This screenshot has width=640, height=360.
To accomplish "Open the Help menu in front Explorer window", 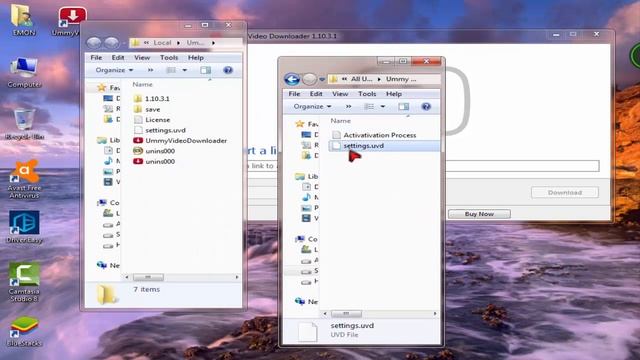I will [x=394, y=94].
